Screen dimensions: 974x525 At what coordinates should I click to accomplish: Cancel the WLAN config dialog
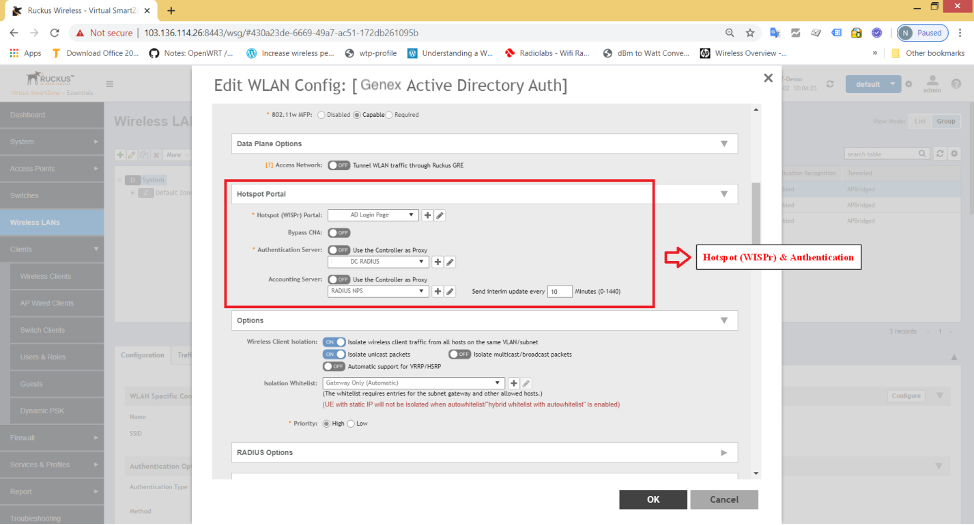point(724,500)
